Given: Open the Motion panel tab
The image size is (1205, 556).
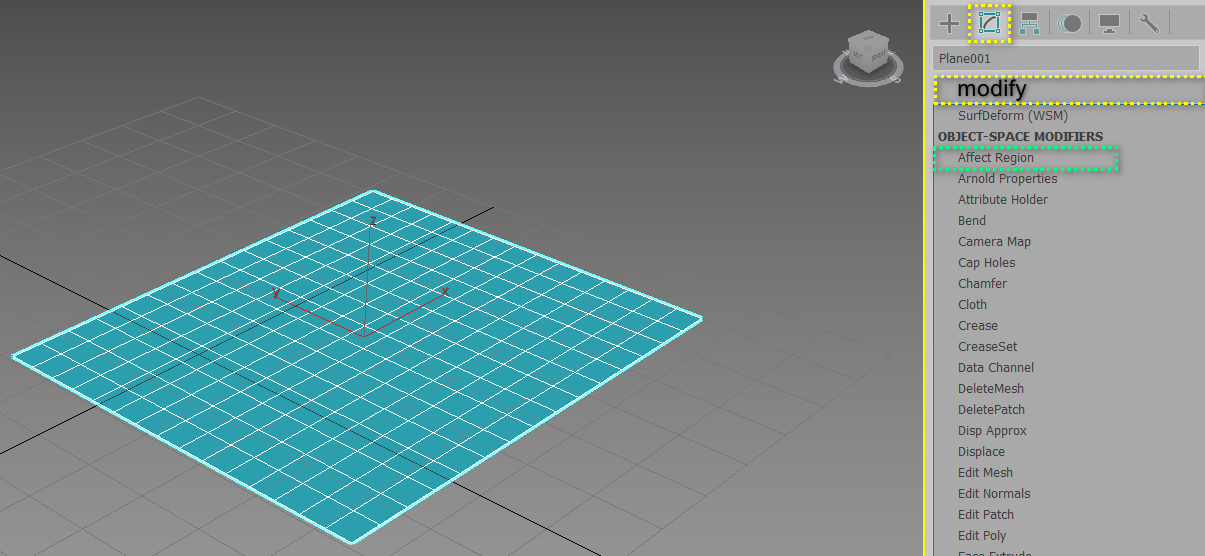Looking at the screenshot, I should (x=1069, y=23).
